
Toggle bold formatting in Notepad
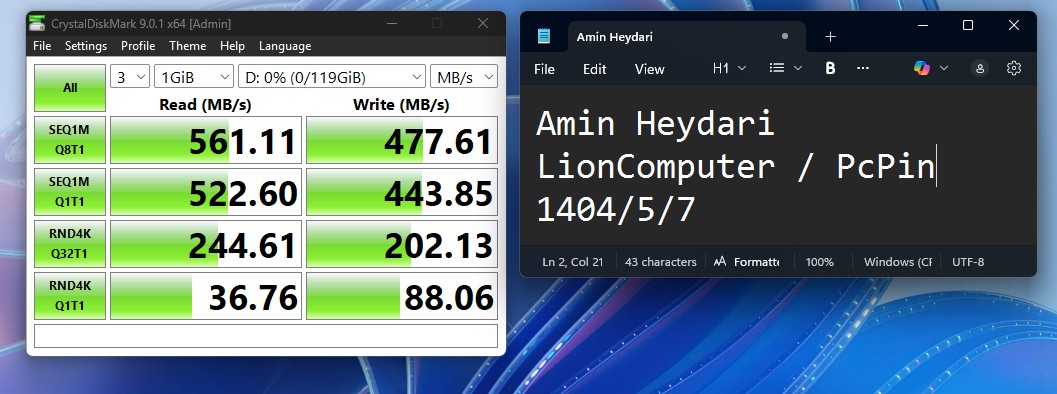[830, 68]
